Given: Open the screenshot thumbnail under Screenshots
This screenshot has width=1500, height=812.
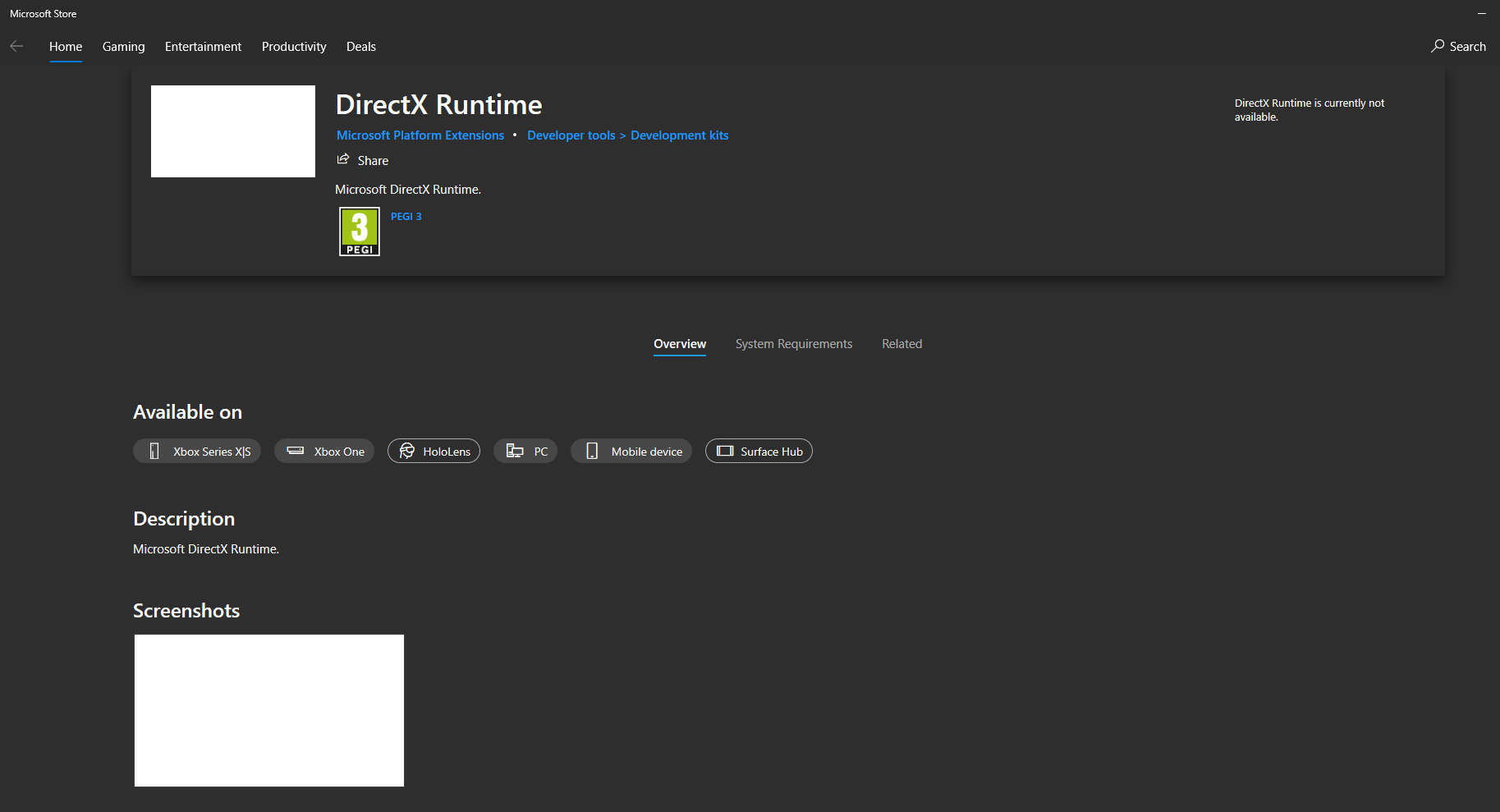Looking at the screenshot, I should coord(269,710).
